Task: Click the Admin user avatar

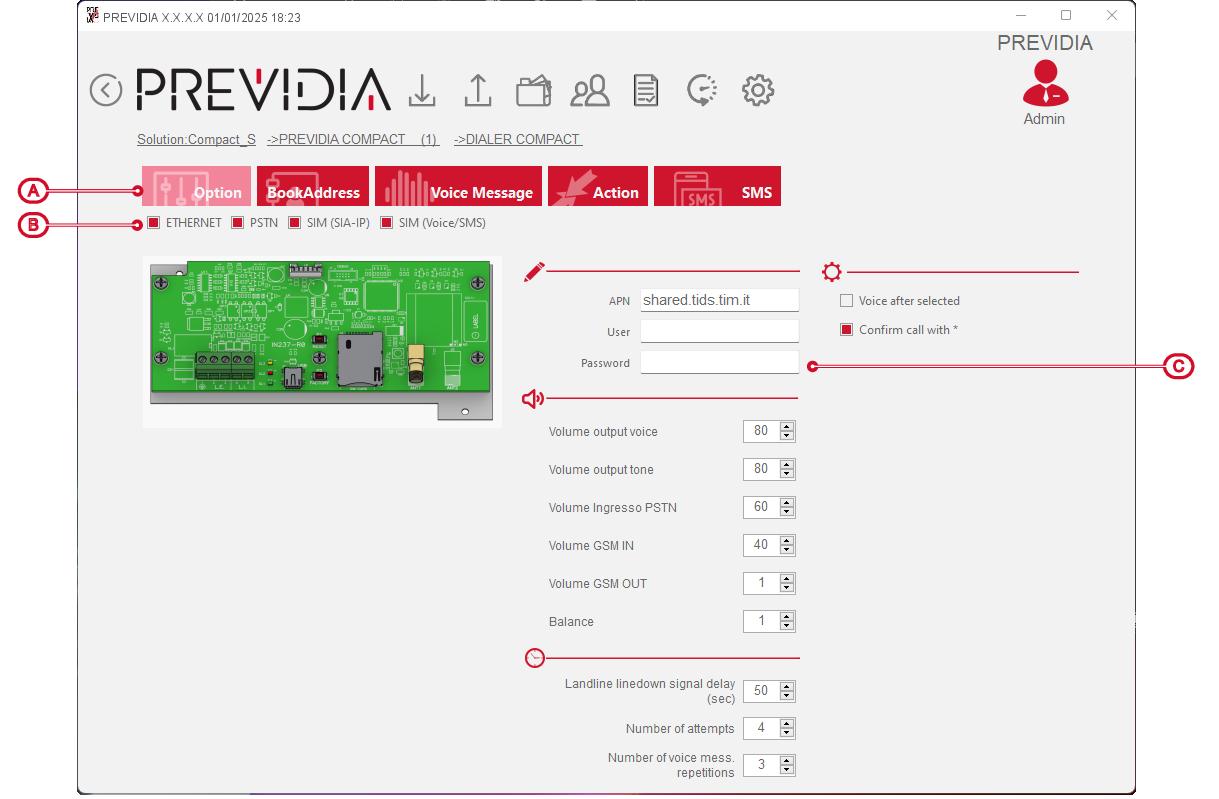Action: coord(1044,85)
